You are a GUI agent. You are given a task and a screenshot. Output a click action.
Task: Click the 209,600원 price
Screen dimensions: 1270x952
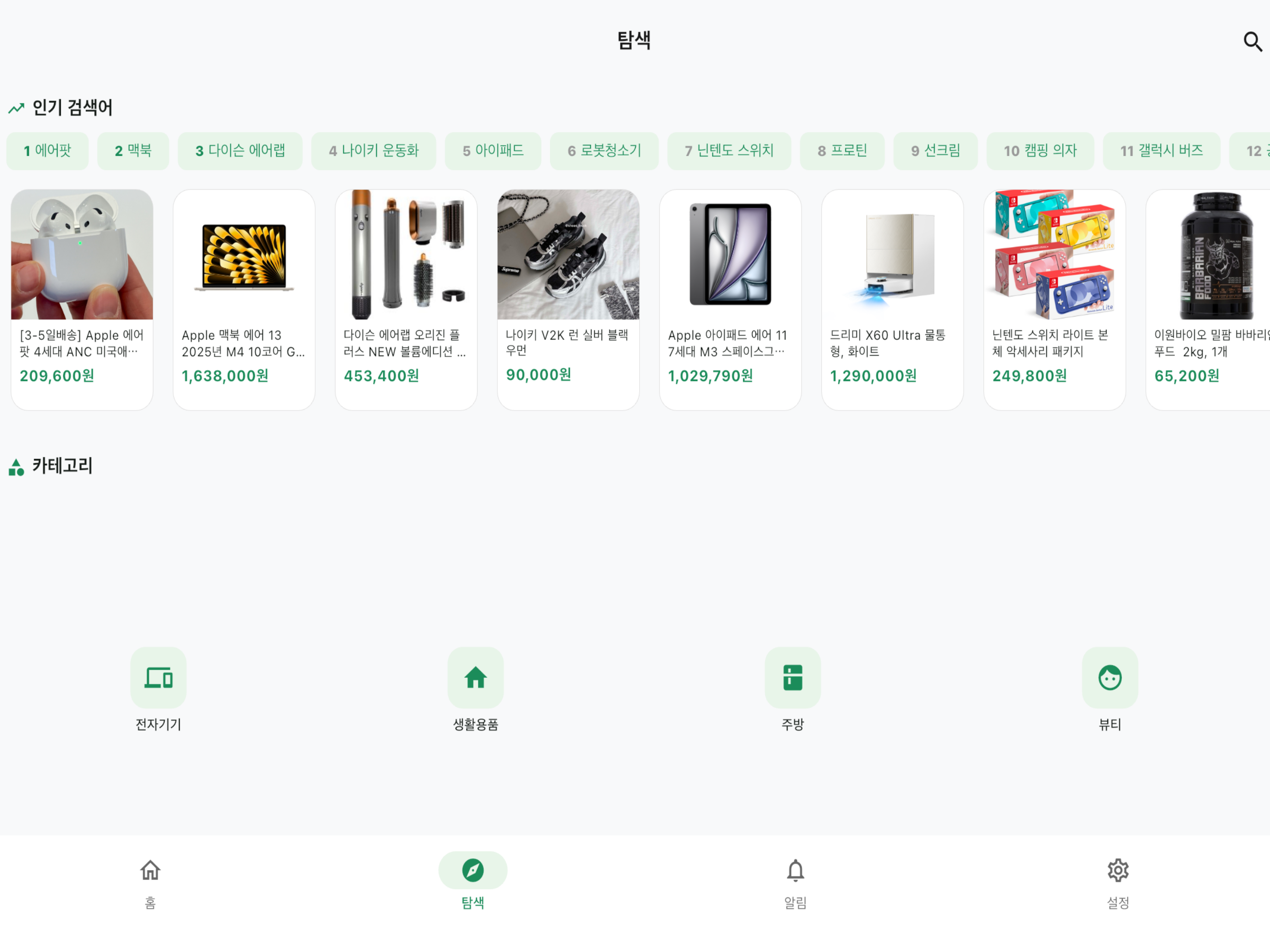(x=57, y=376)
